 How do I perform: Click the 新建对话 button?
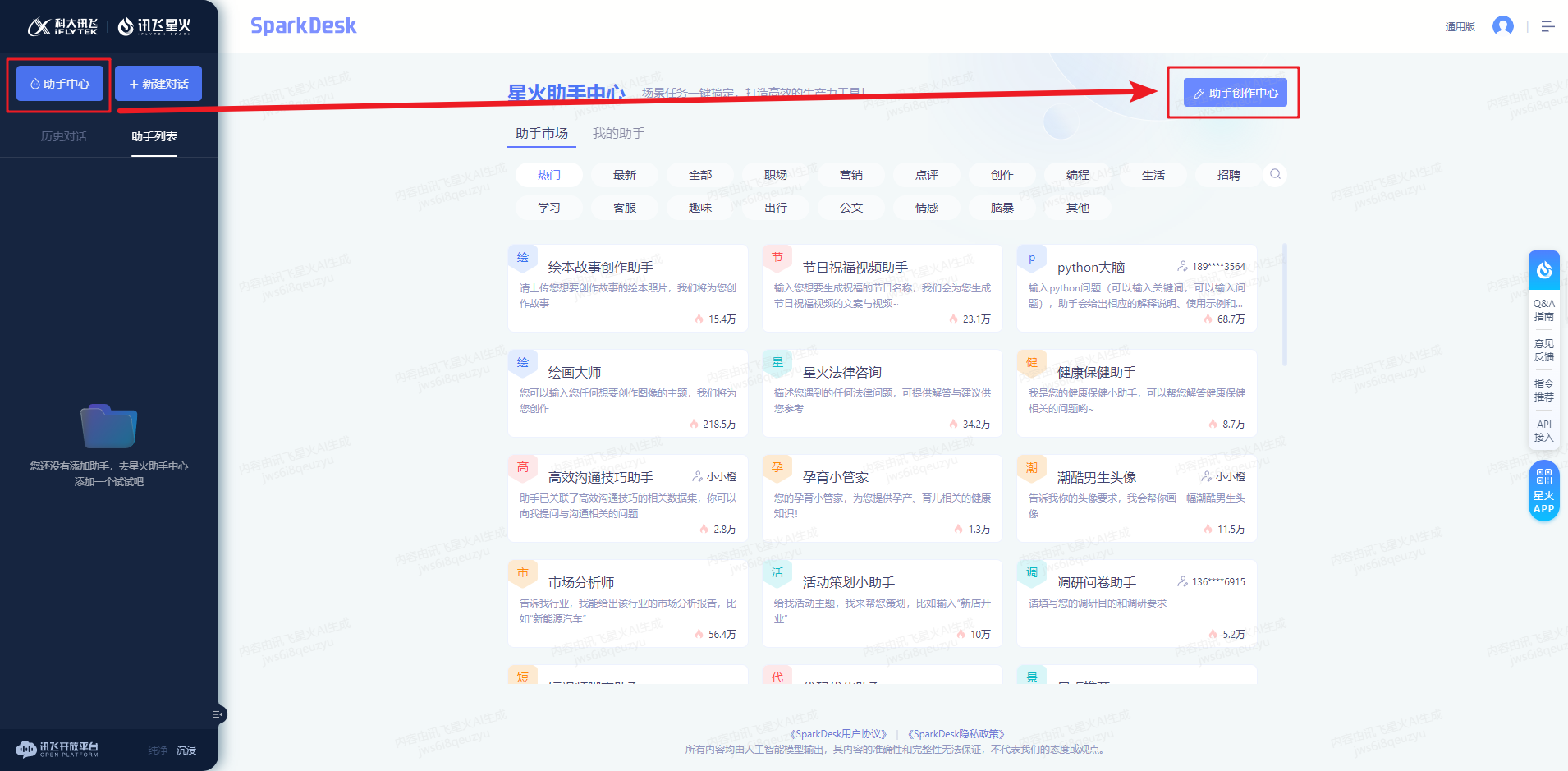[158, 84]
